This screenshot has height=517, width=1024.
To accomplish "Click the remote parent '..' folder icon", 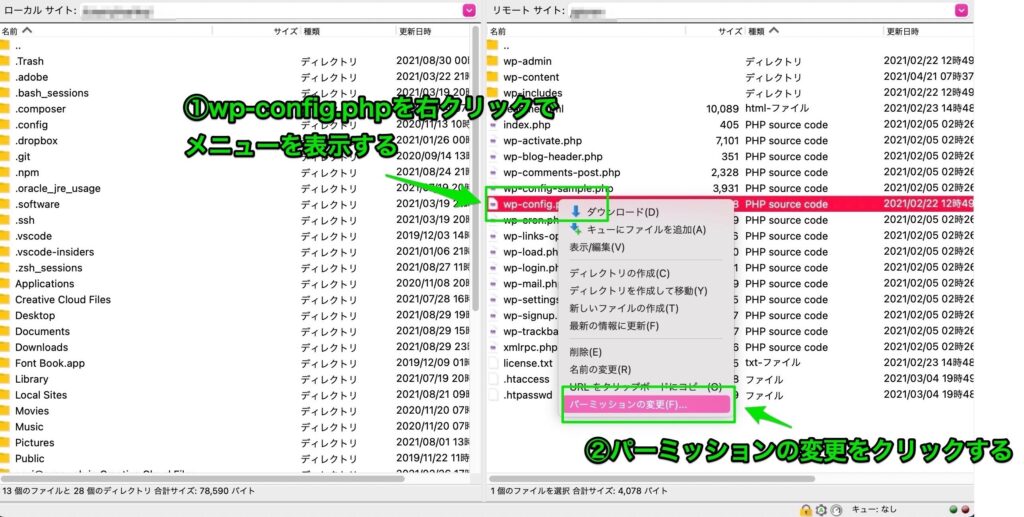I will pos(492,46).
